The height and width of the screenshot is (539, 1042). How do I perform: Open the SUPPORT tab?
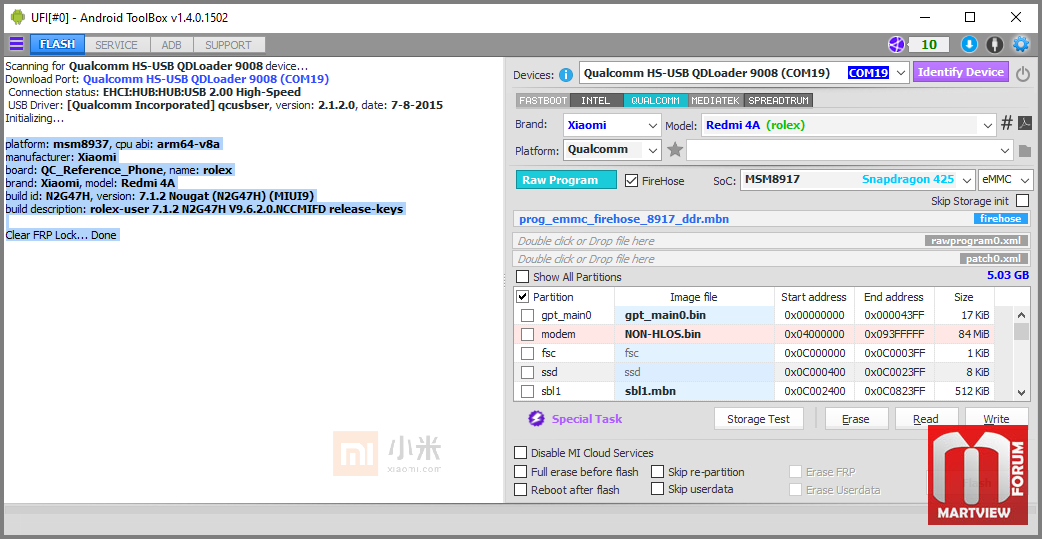pos(229,45)
